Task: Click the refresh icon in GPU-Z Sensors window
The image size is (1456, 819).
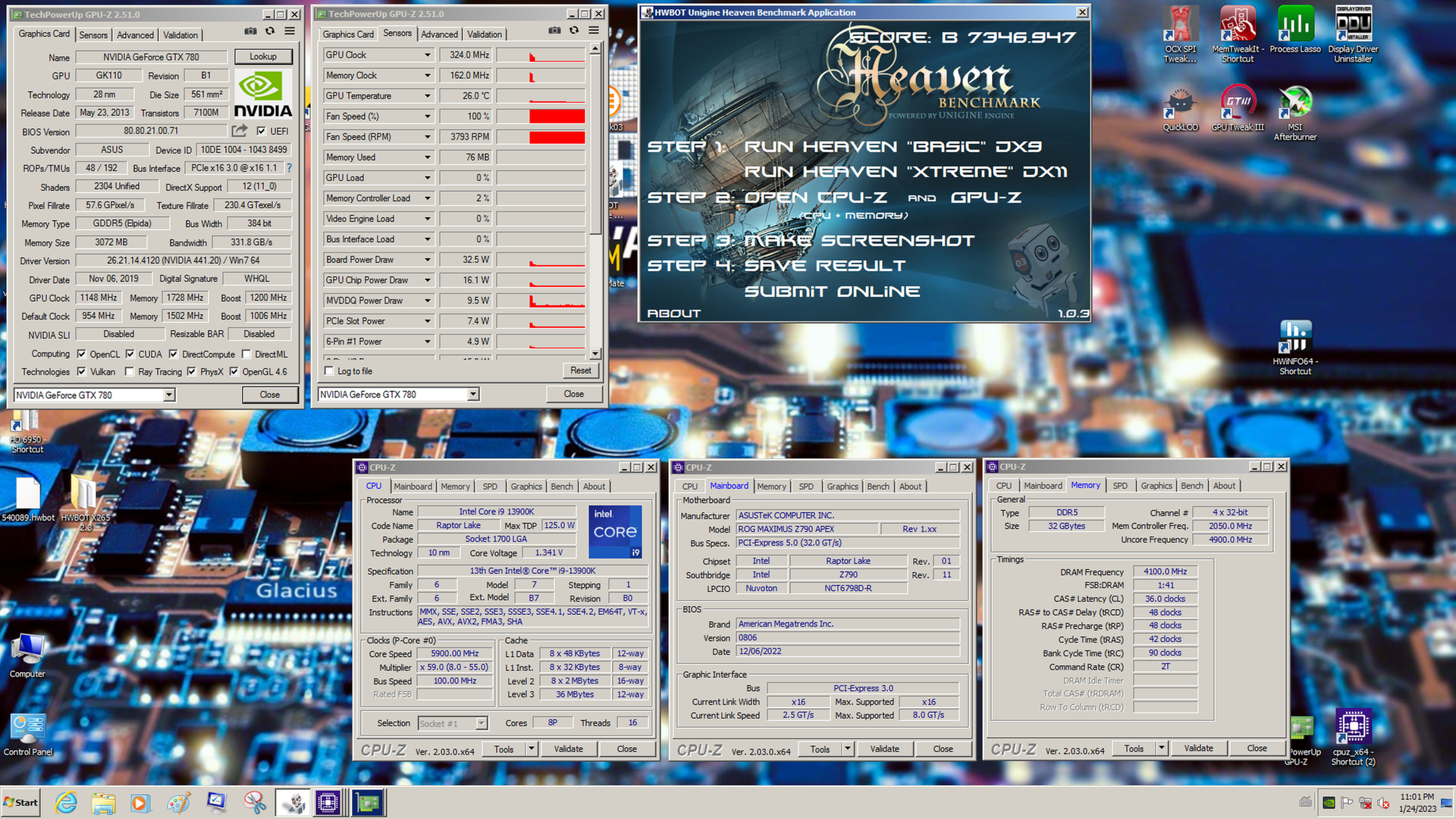Action: click(x=574, y=30)
